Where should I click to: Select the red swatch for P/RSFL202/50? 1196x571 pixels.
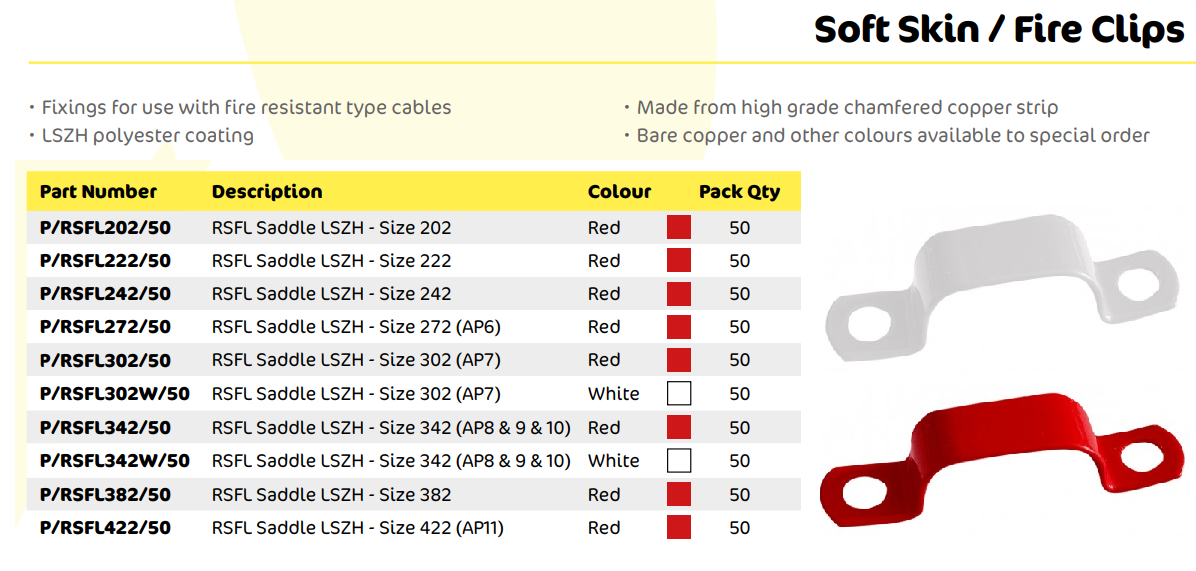pos(679,228)
